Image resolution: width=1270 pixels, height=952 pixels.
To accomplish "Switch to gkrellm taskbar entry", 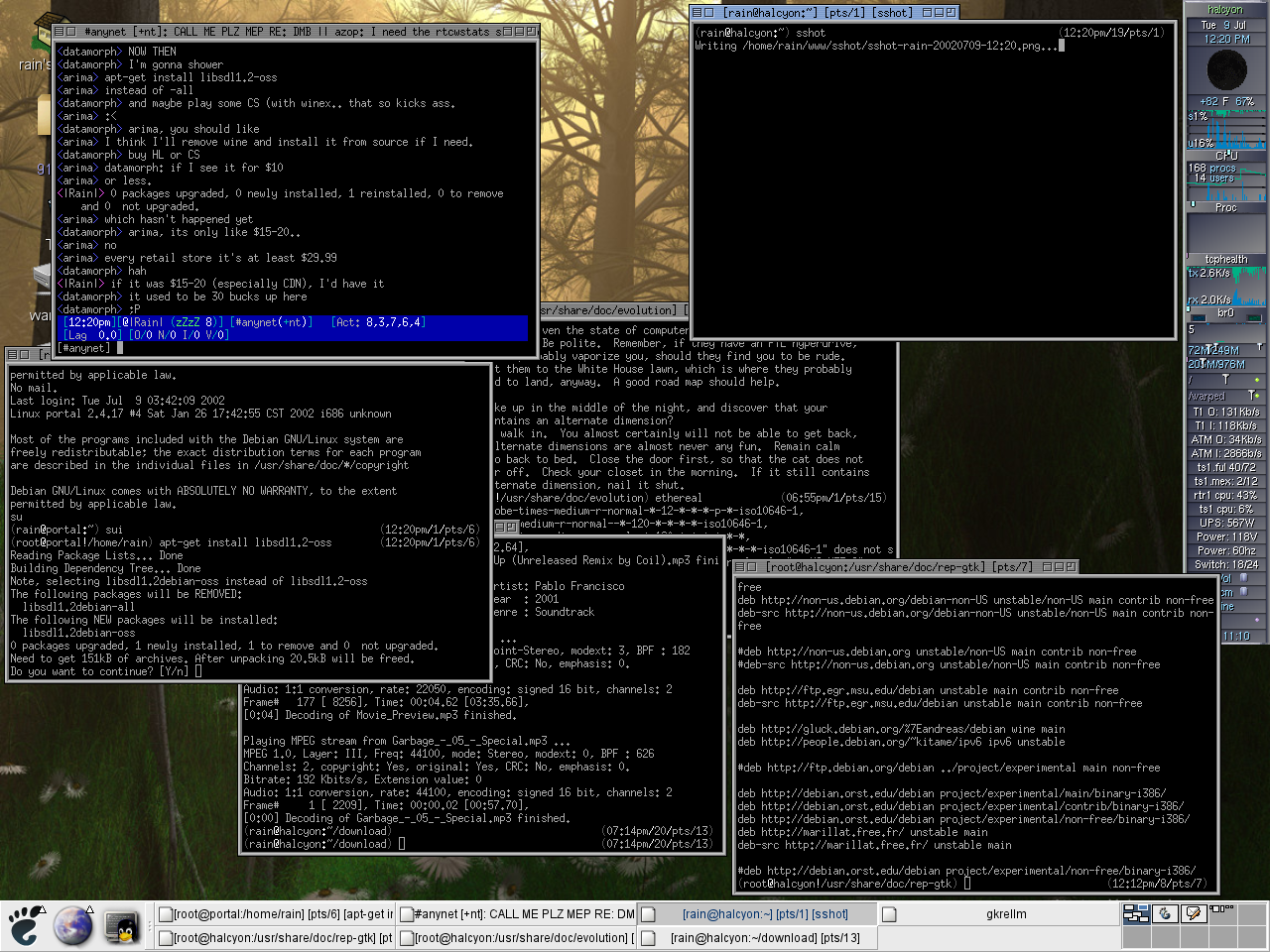I will [x=998, y=914].
